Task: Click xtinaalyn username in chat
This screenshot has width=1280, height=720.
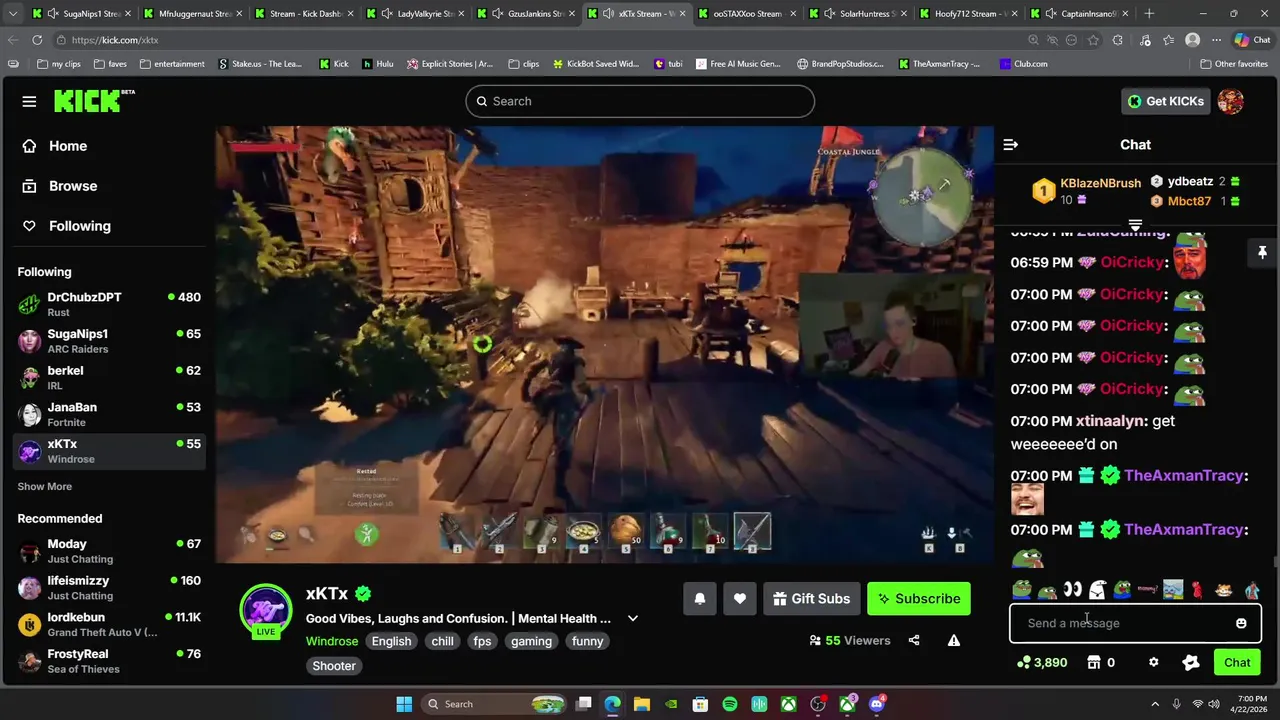Action: (1111, 421)
